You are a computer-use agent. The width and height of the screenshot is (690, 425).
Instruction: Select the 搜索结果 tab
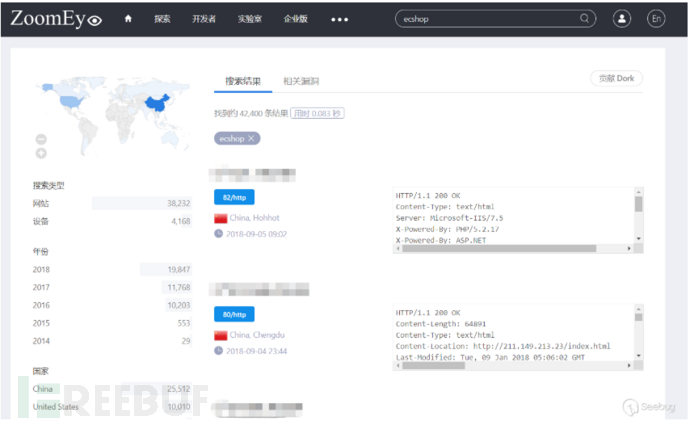coord(243,81)
